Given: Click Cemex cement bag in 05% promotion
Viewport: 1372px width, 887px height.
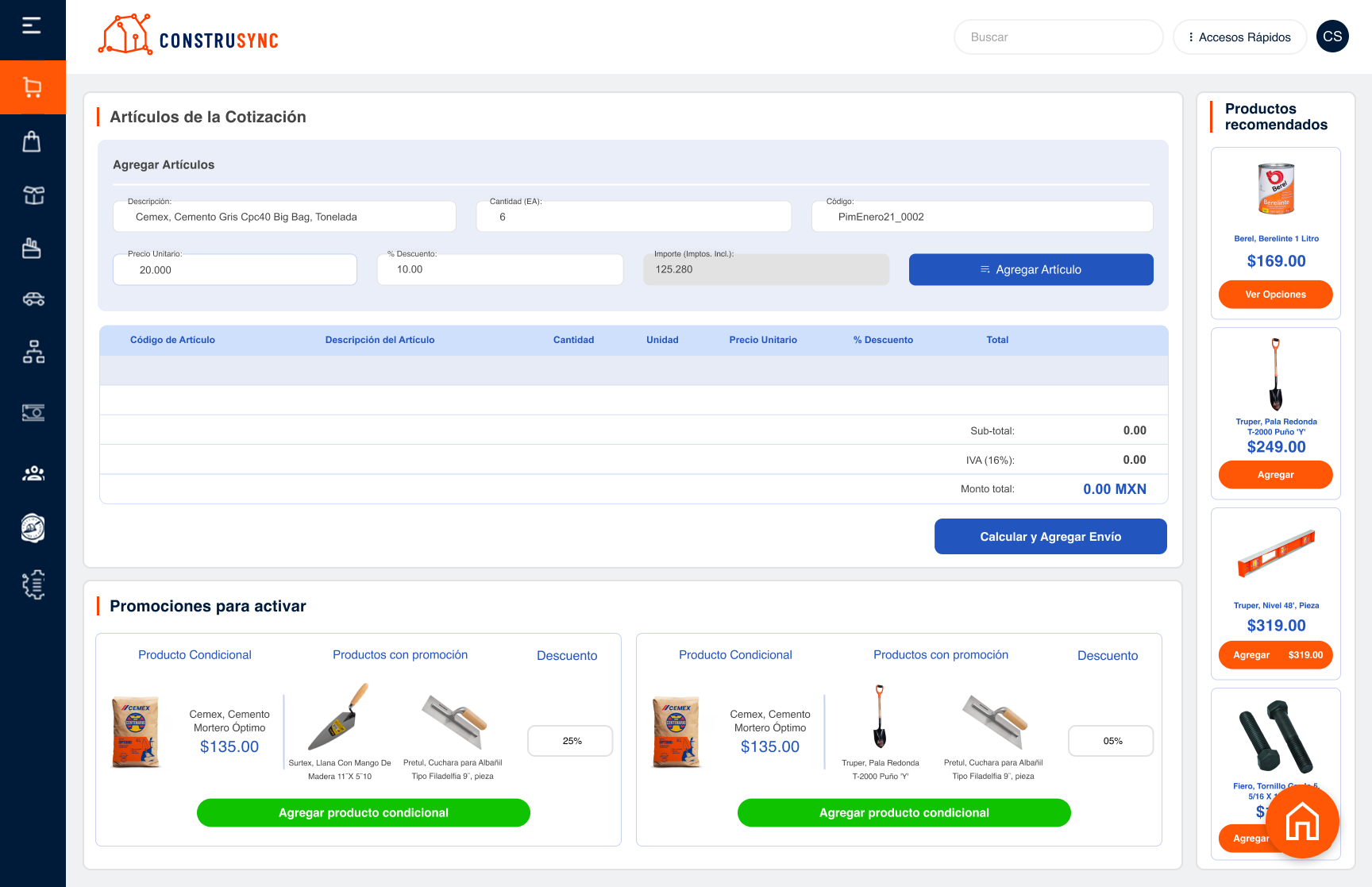Looking at the screenshot, I should click(676, 732).
